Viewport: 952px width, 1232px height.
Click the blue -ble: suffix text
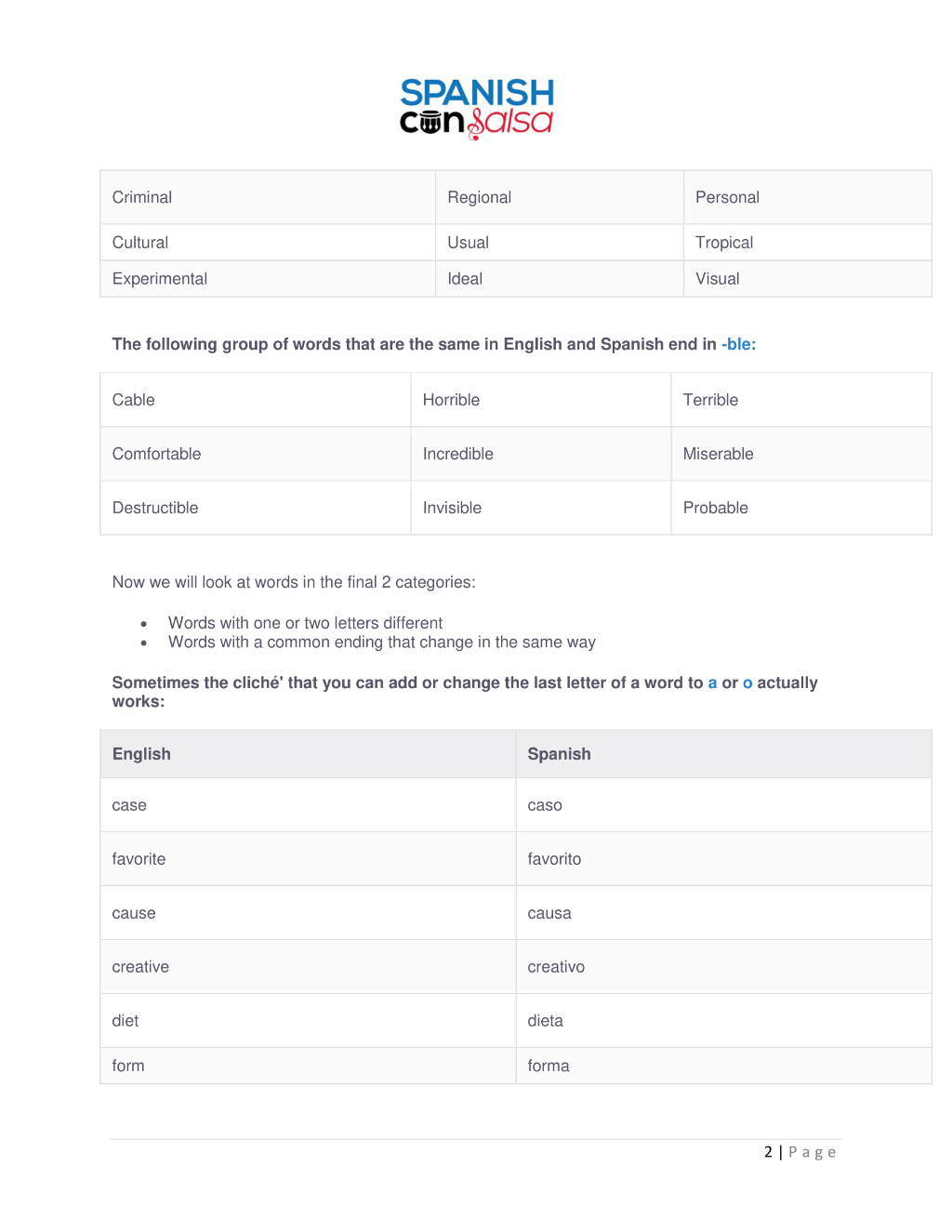(738, 344)
